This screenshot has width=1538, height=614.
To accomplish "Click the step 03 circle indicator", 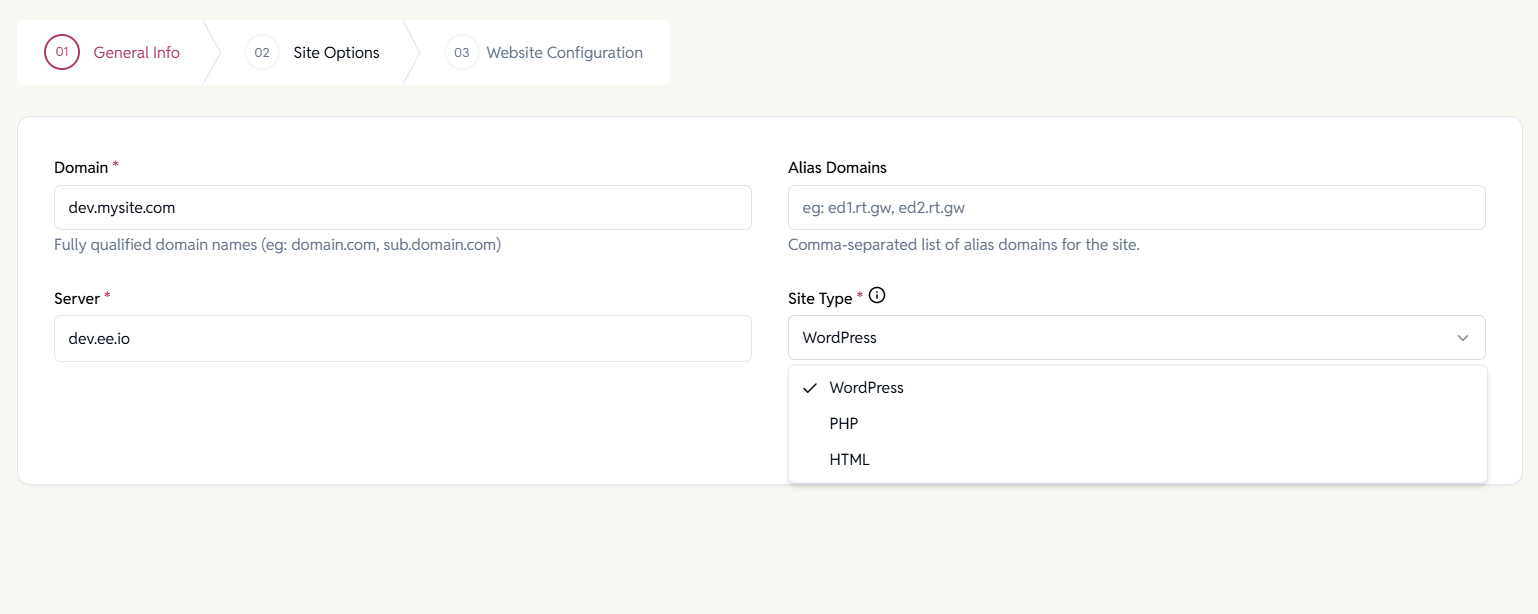I will pyautogui.click(x=461, y=52).
